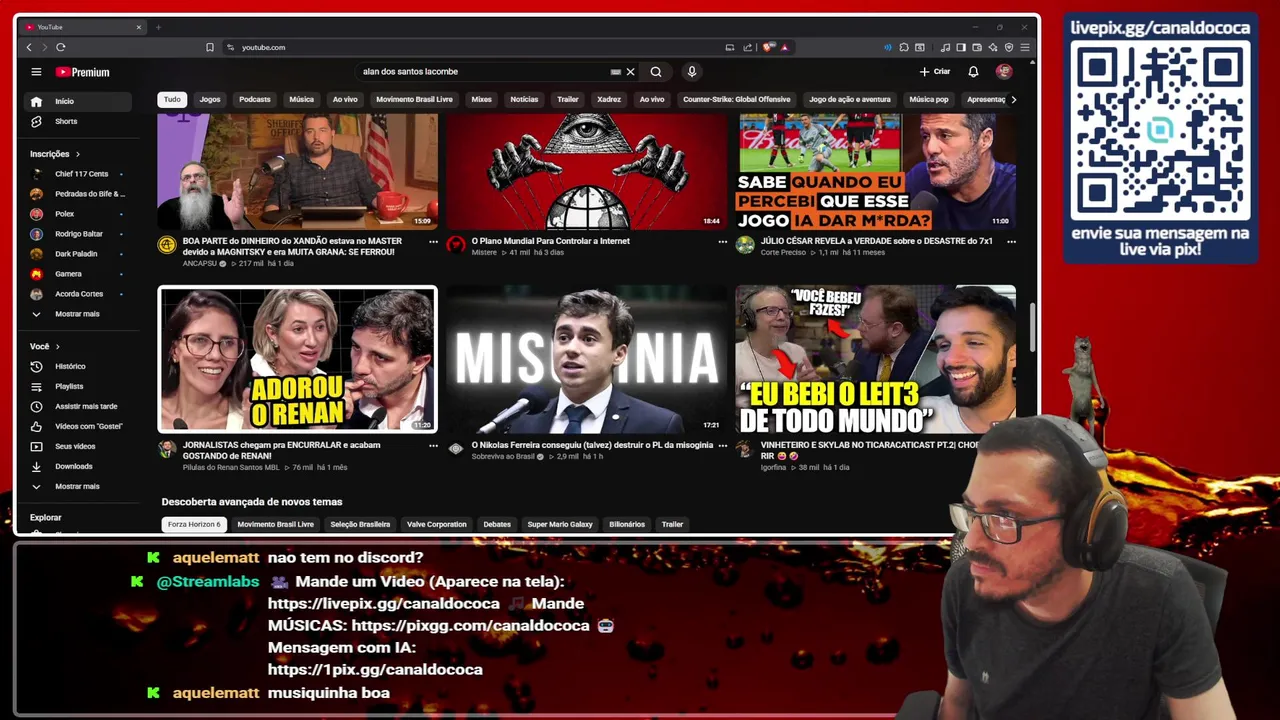This screenshot has width=1280, height=720.
Task: Open the Shorts sidebar item
Action: pos(78,121)
